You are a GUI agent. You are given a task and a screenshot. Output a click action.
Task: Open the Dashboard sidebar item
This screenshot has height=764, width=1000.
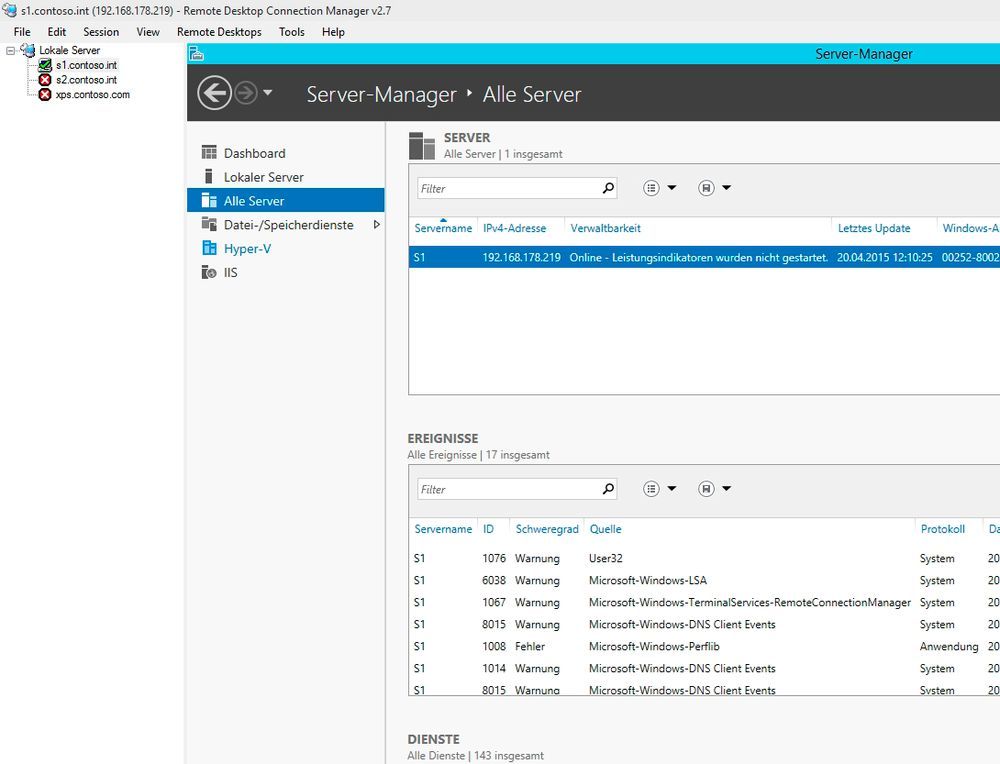[254, 153]
